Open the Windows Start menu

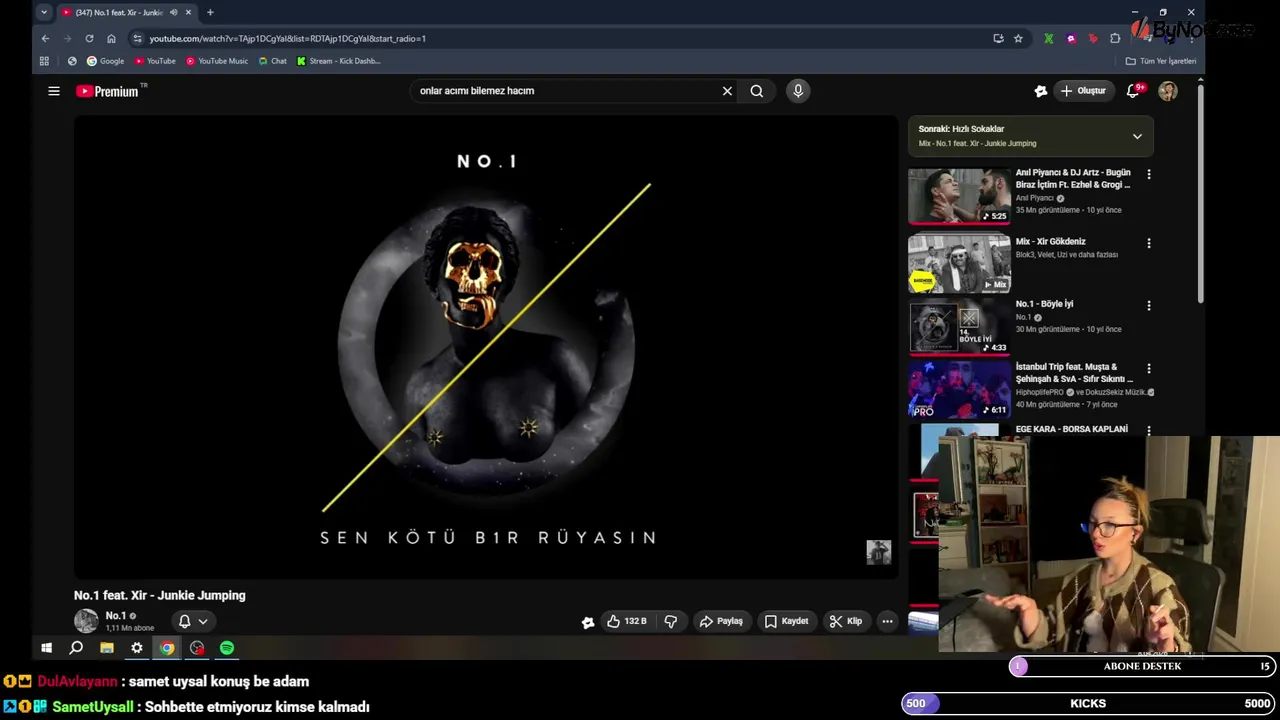point(46,648)
